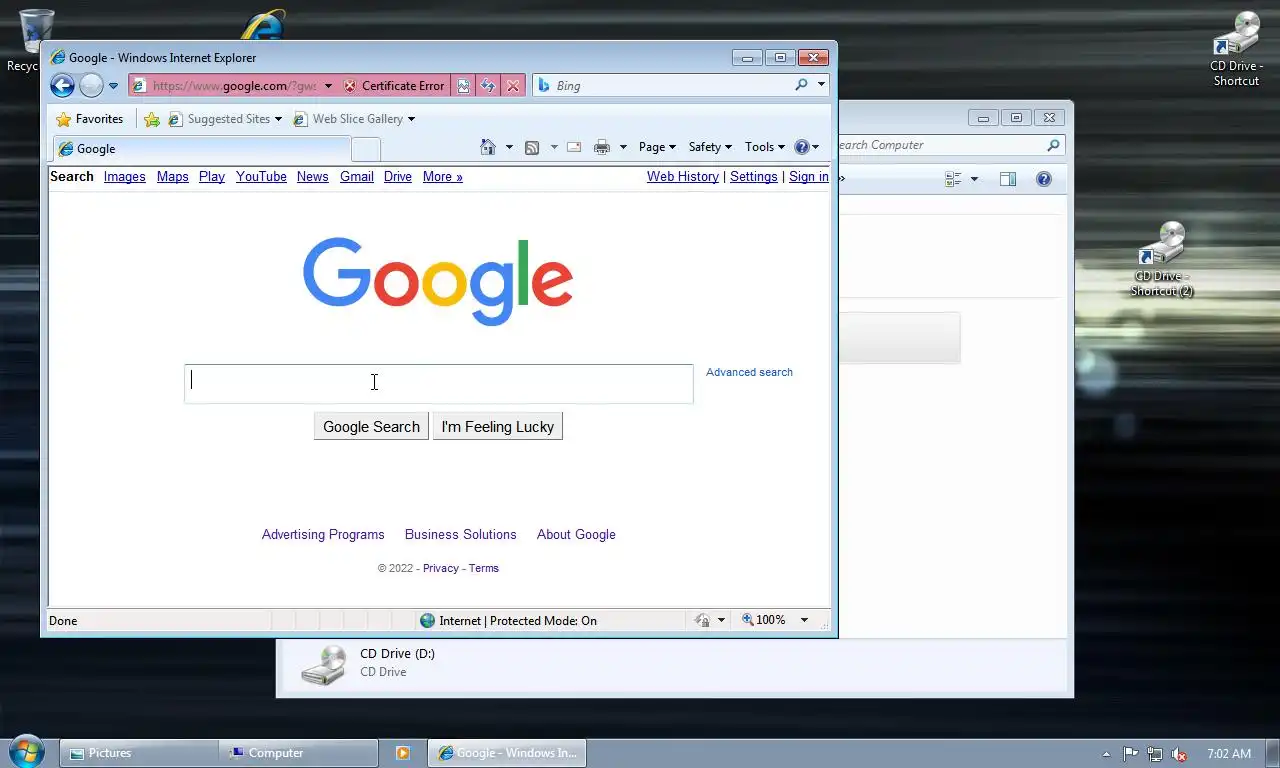Open the Web Slice Gallery dropdown
This screenshot has width=1280, height=768.
point(354,119)
